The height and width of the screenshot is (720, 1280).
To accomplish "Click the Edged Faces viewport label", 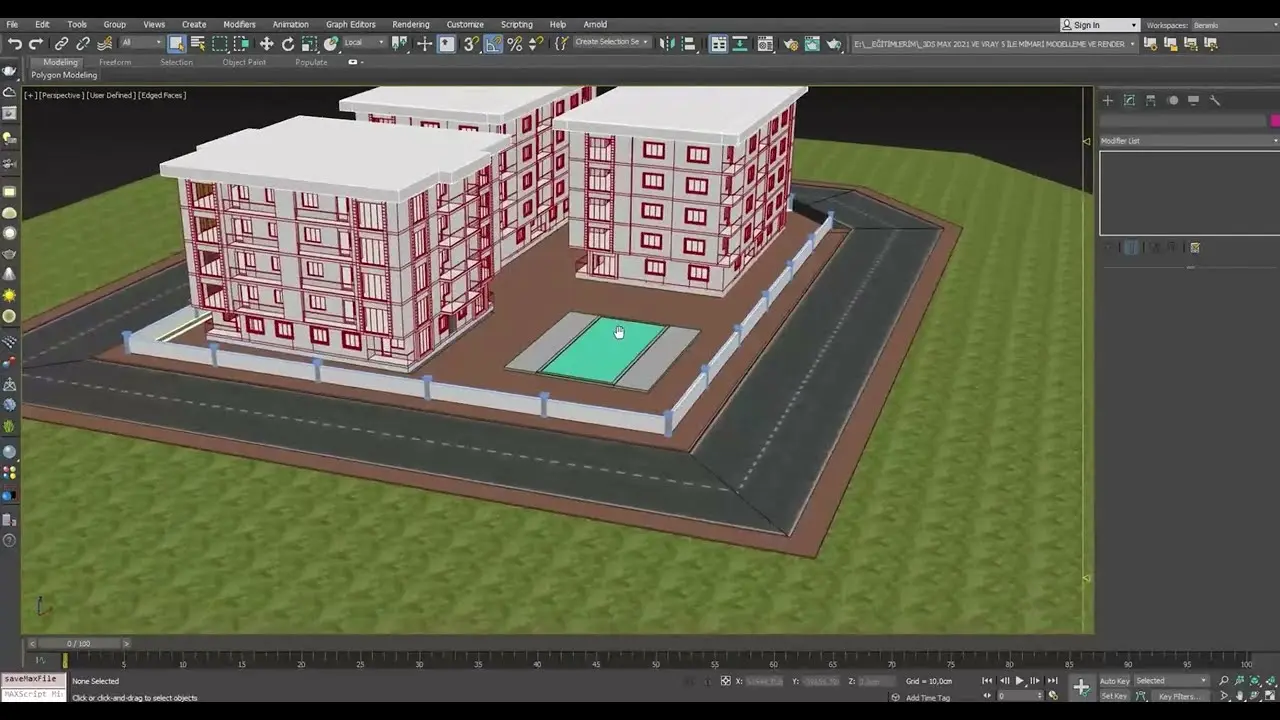I will pyautogui.click(x=162, y=95).
